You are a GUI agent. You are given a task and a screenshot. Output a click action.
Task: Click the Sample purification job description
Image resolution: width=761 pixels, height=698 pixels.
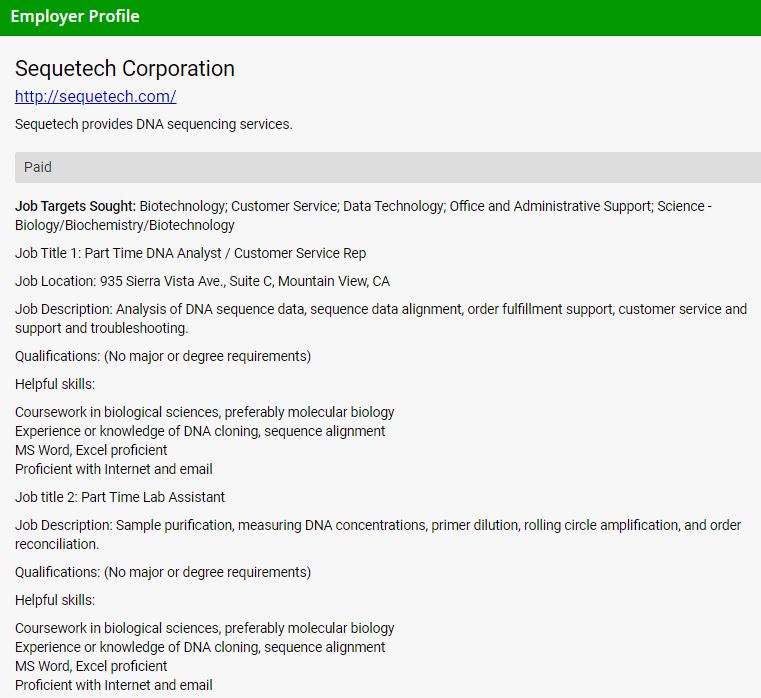[380, 534]
